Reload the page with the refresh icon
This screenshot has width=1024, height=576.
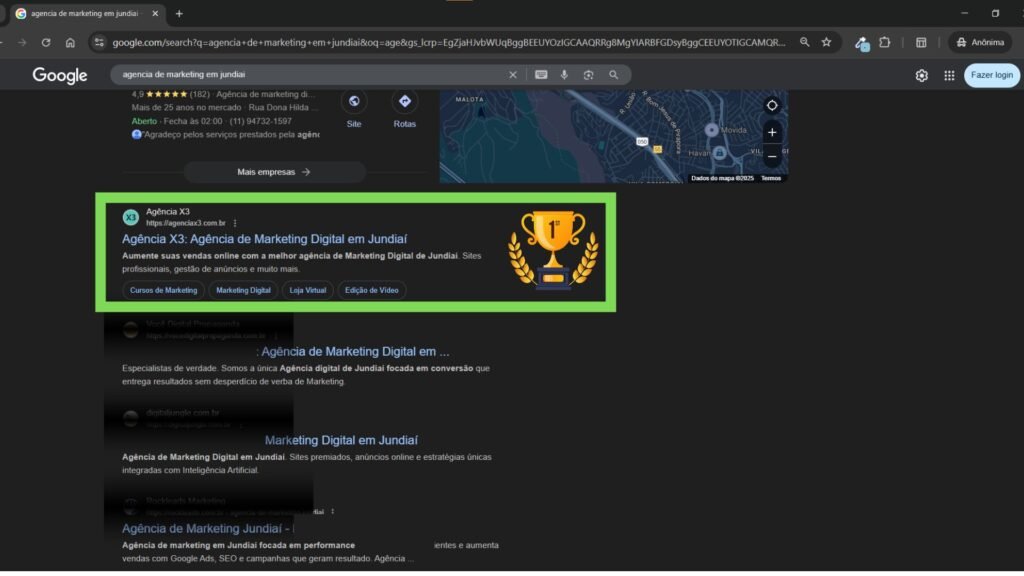click(46, 42)
